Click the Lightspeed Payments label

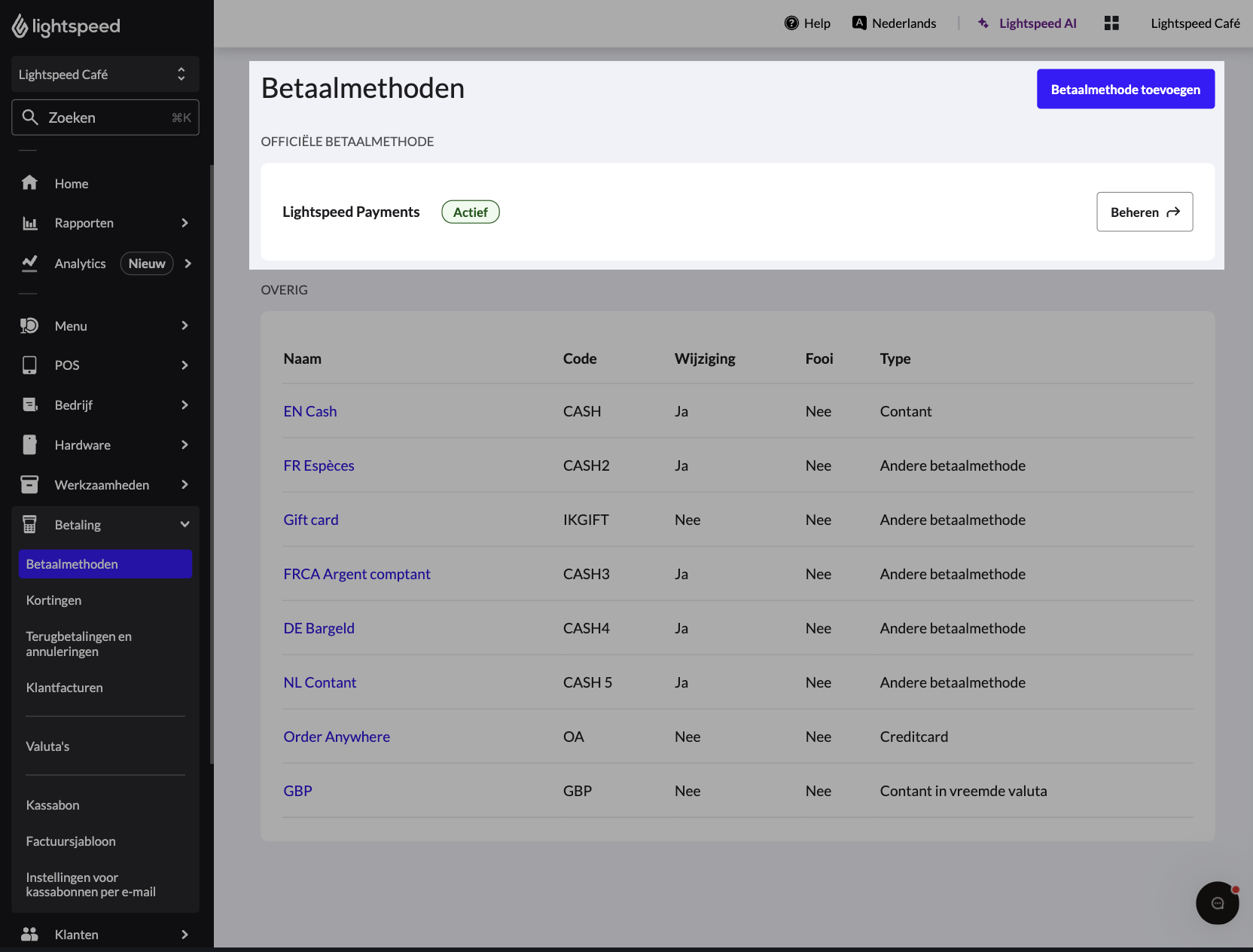351,212
